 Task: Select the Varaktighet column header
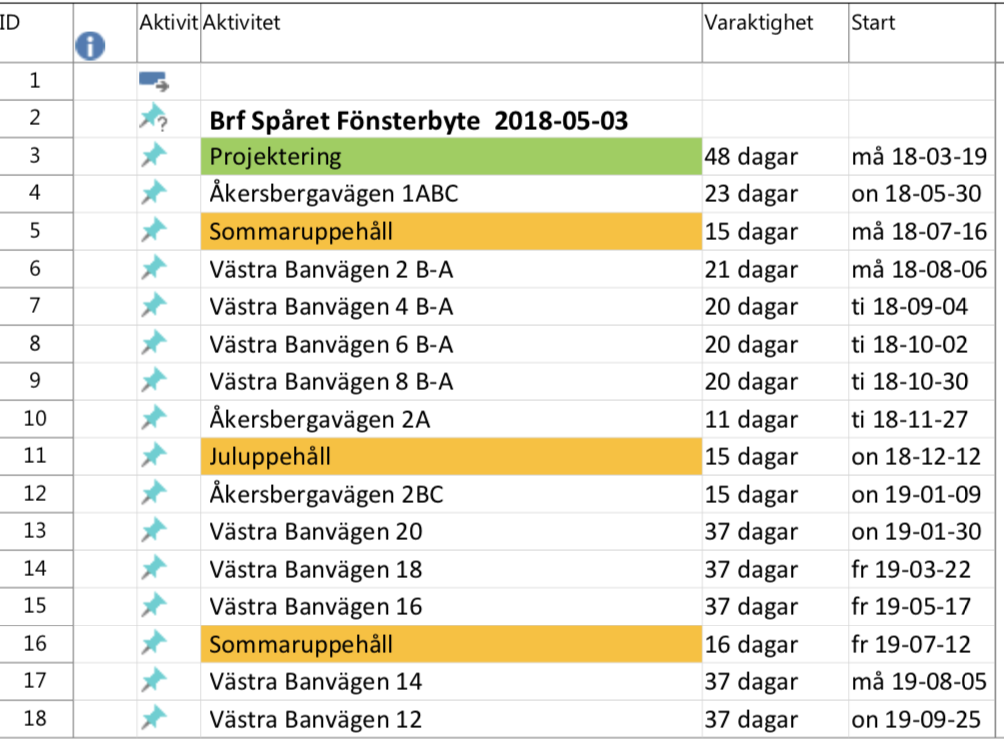point(759,23)
